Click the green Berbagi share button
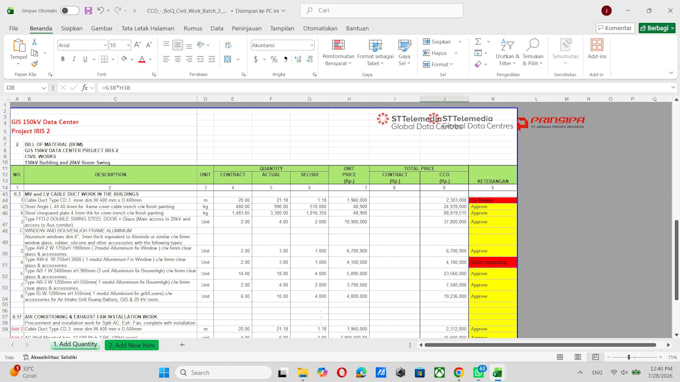The image size is (680, 382). point(657,28)
